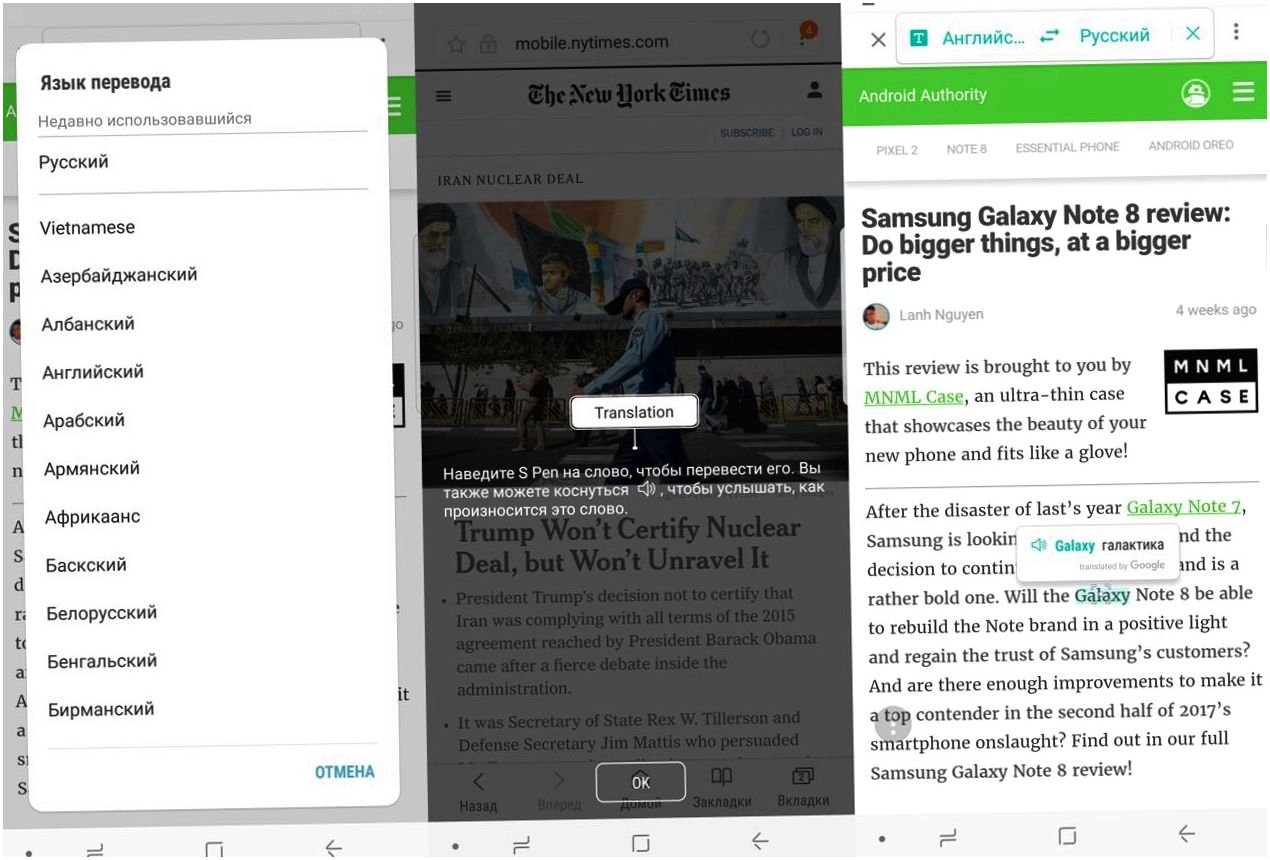The height and width of the screenshot is (860, 1270).
Task: Tap back arrow in right phone navbar
Action: click(1186, 833)
